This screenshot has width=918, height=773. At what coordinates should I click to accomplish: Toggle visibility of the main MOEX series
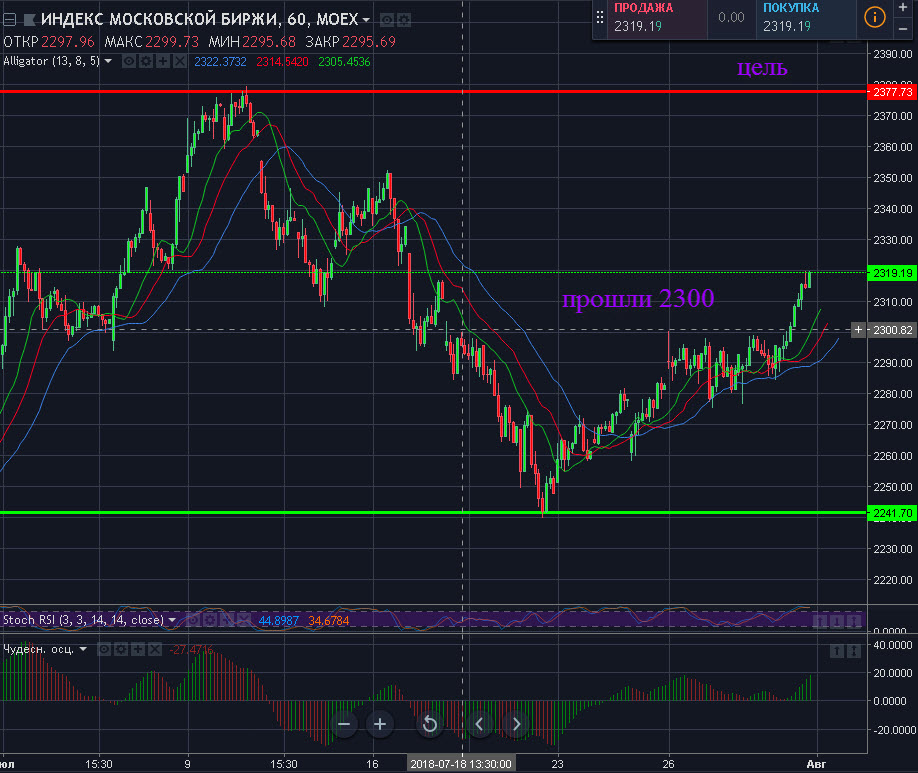[x=386, y=20]
